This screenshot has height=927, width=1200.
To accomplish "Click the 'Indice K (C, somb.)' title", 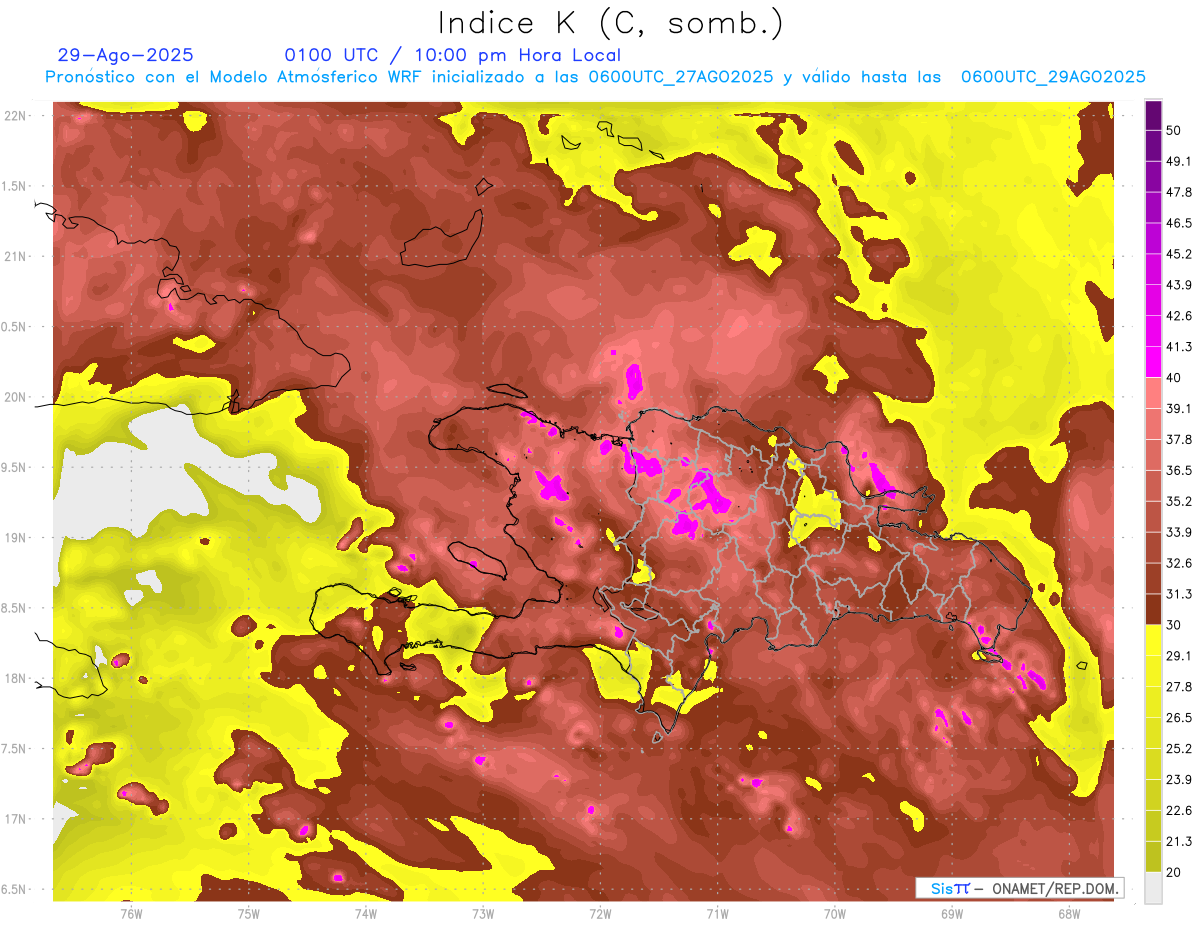I will (610, 23).
